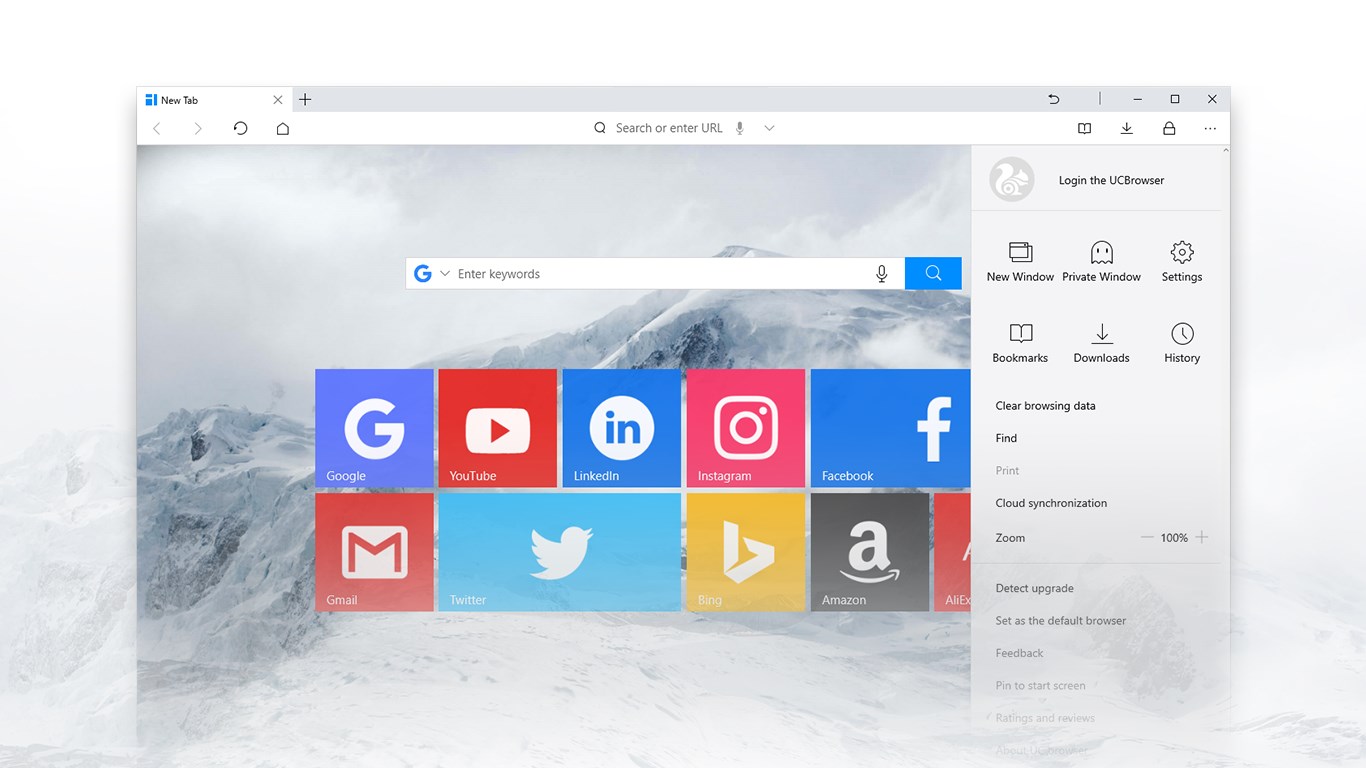Open the LinkedIn speed dial tile
Screen dimensions: 1366x768
[x=622, y=428]
